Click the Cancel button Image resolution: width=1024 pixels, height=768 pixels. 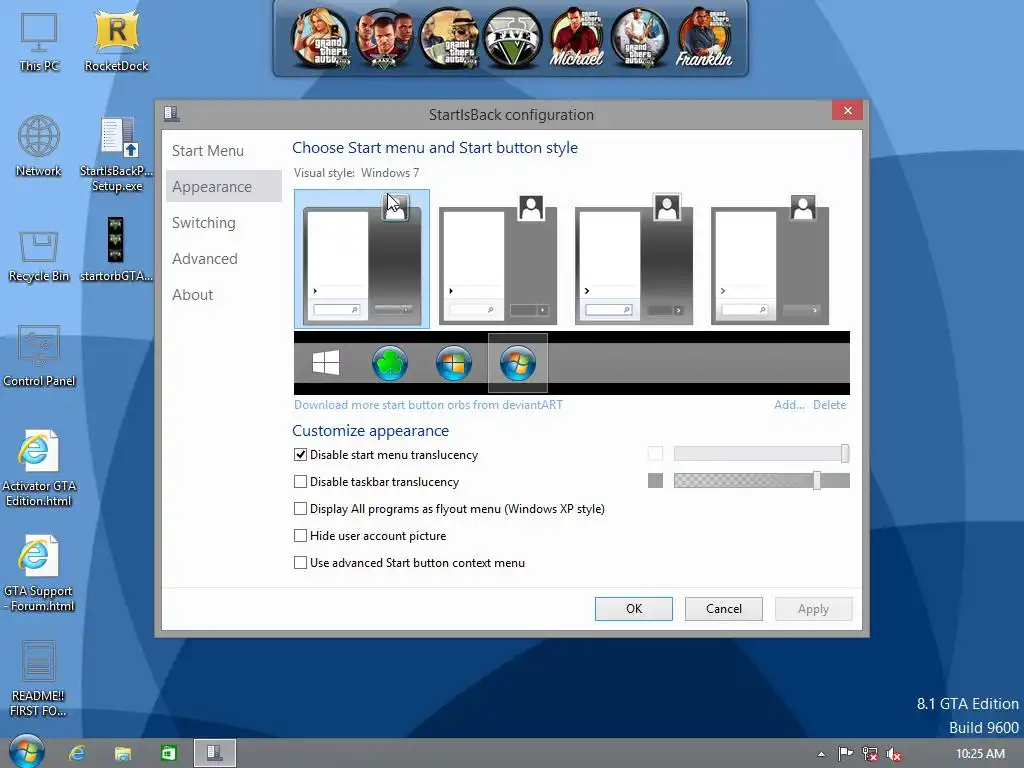point(724,609)
